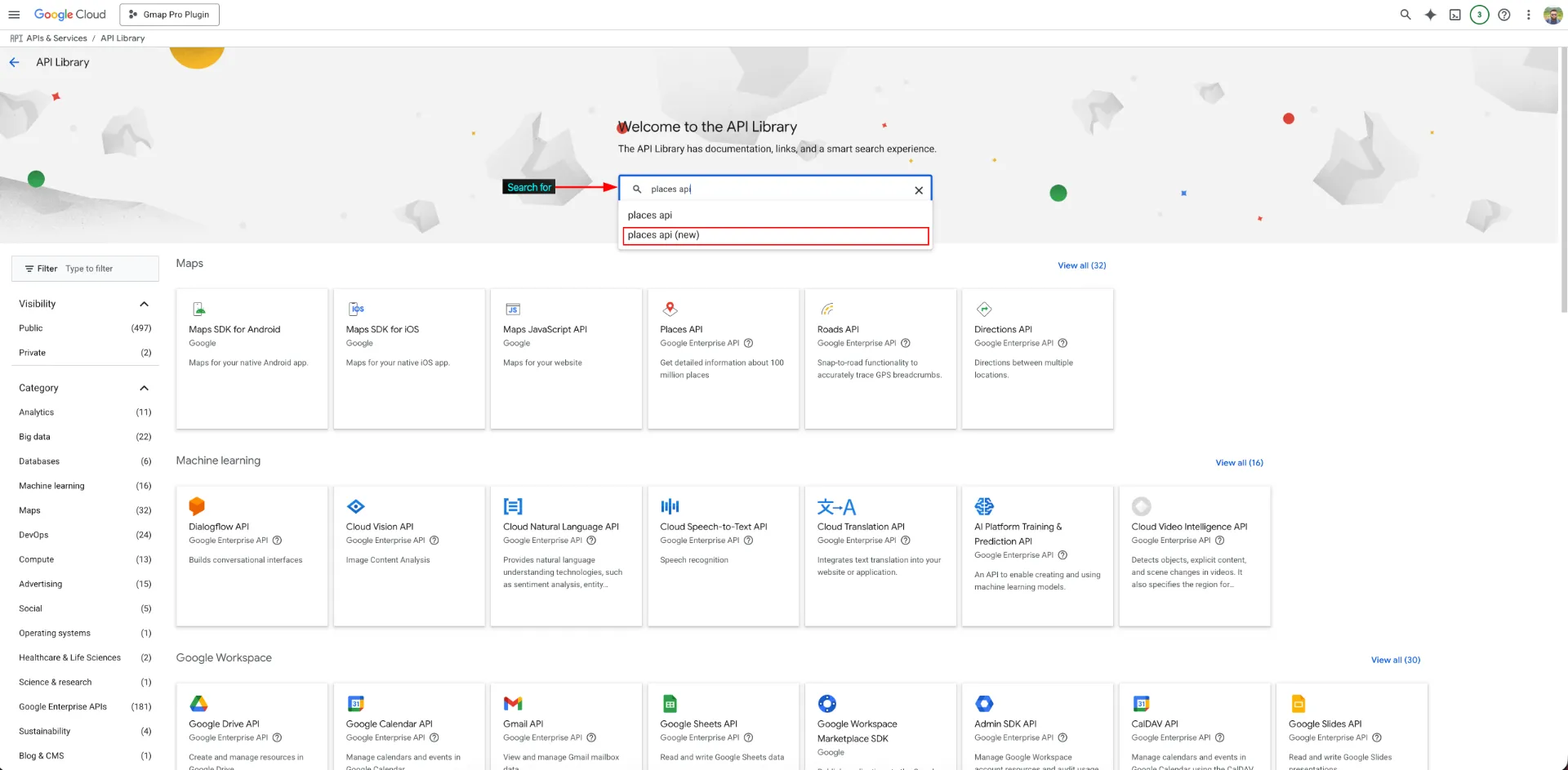Click the API Library breadcrumb
Screen dimensions: 1568x770
[122, 38]
